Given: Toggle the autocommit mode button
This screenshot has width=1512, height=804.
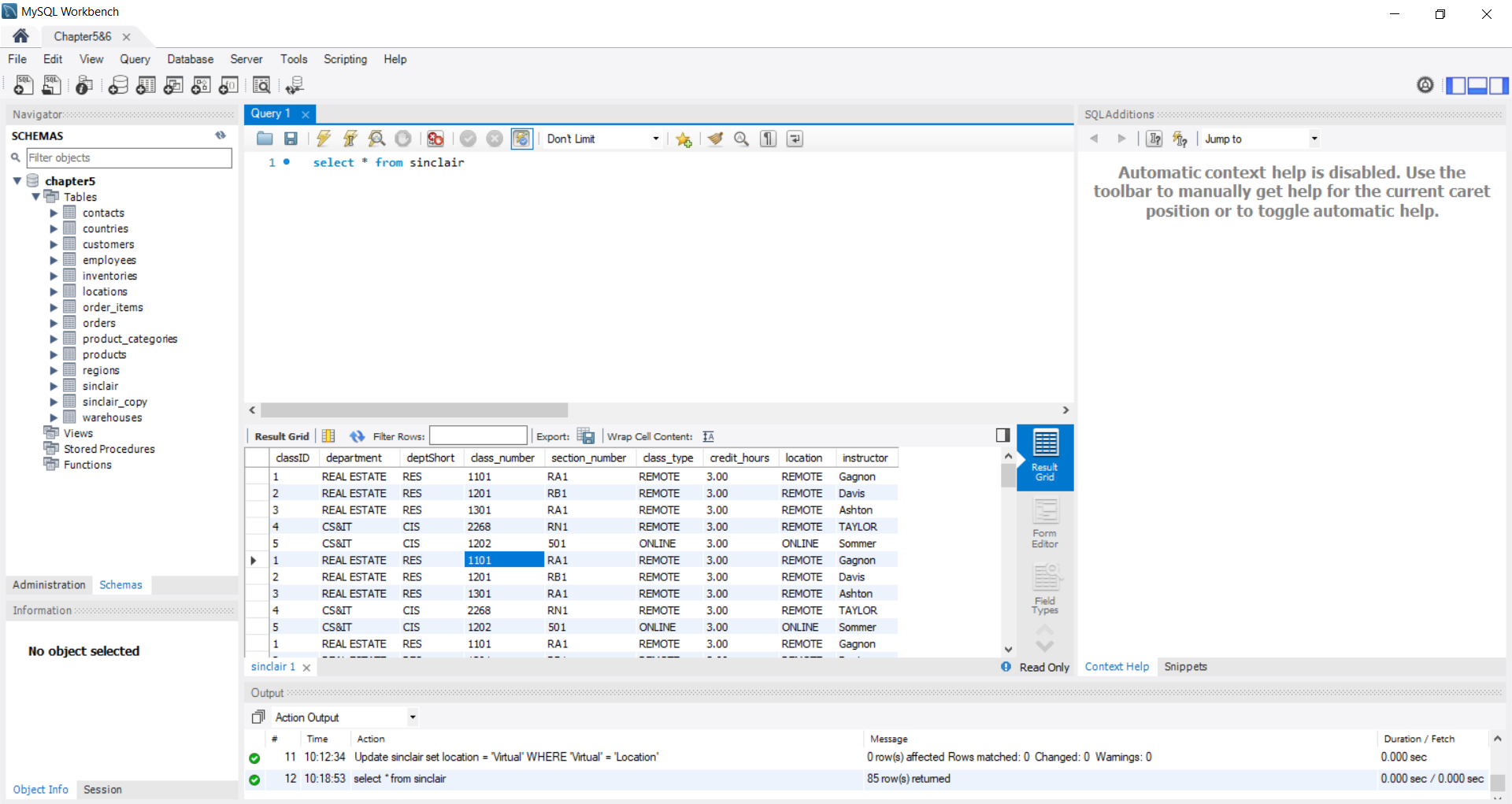Looking at the screenshot, I should click(x=521, y=139).
